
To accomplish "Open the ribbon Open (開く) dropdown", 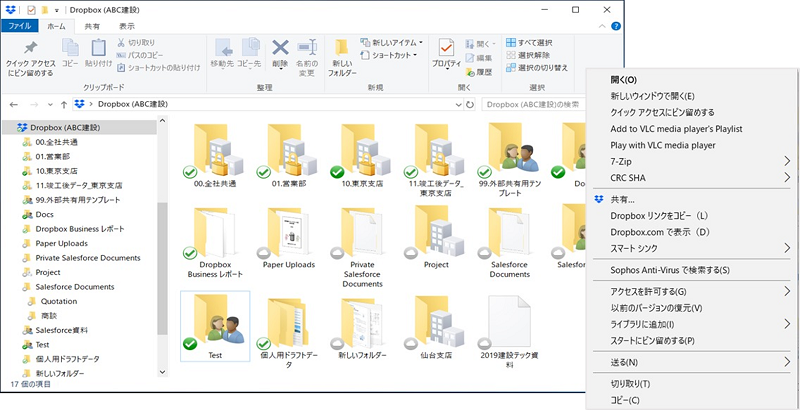I will [x=480, y=44].
